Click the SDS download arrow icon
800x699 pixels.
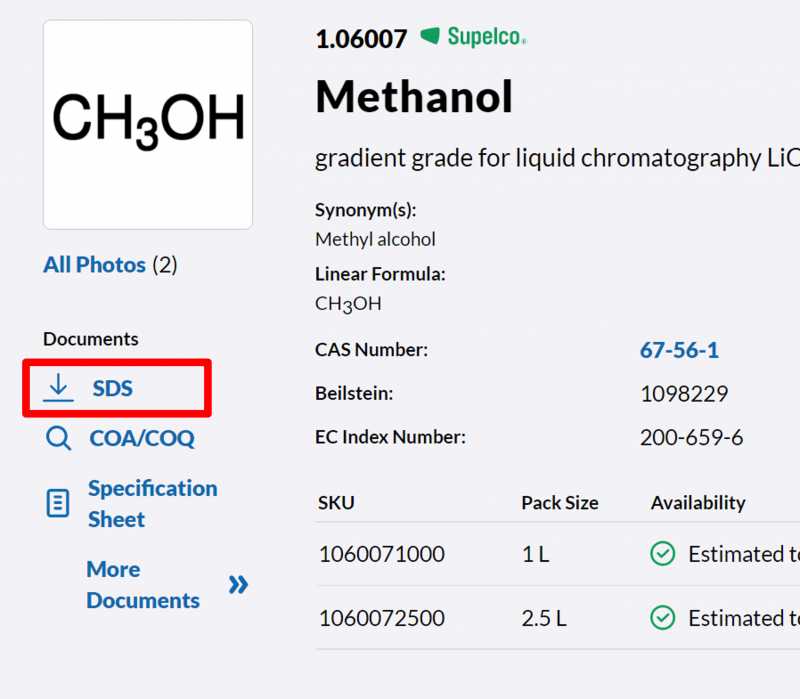59,388
